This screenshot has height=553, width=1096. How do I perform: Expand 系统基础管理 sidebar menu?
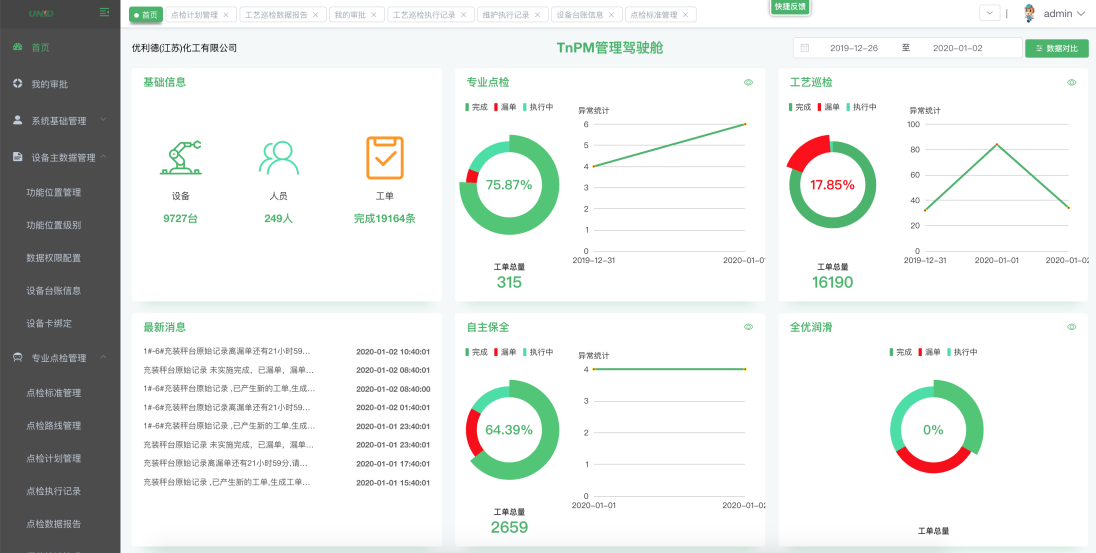tap(60, 121)
